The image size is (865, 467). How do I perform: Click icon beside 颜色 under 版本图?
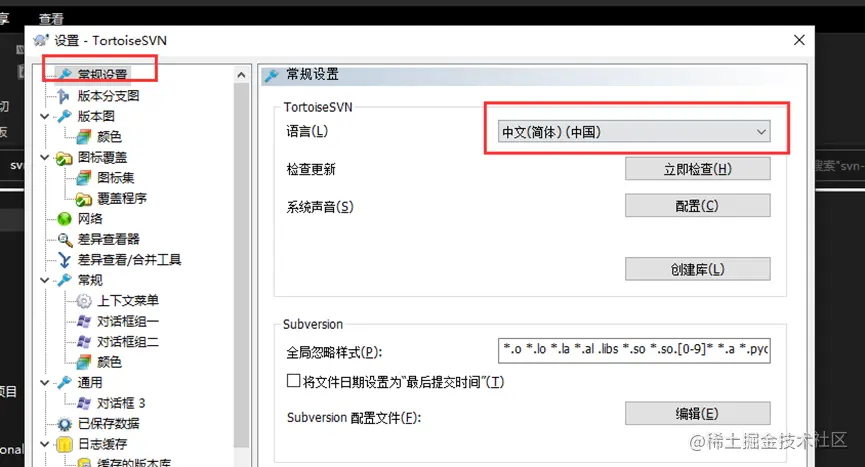(84, 136)
